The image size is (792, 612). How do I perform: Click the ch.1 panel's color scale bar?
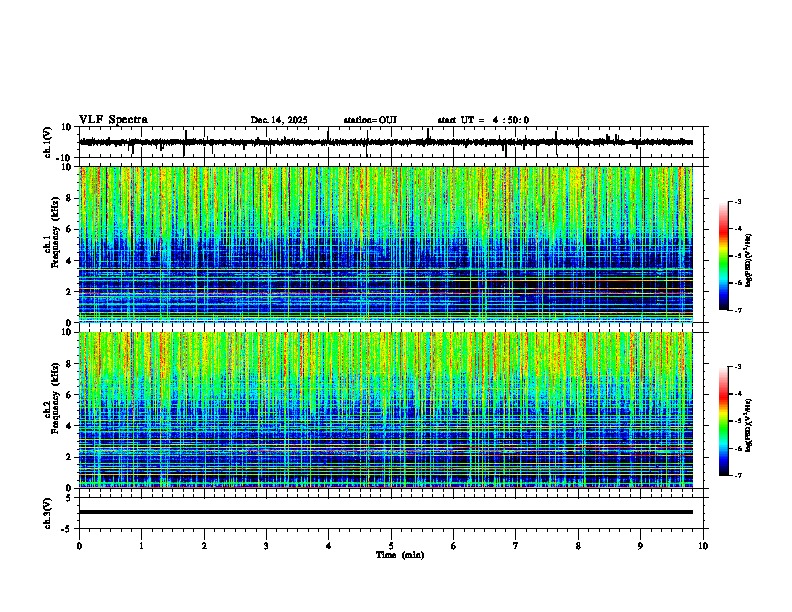click(x=723, y=256)
